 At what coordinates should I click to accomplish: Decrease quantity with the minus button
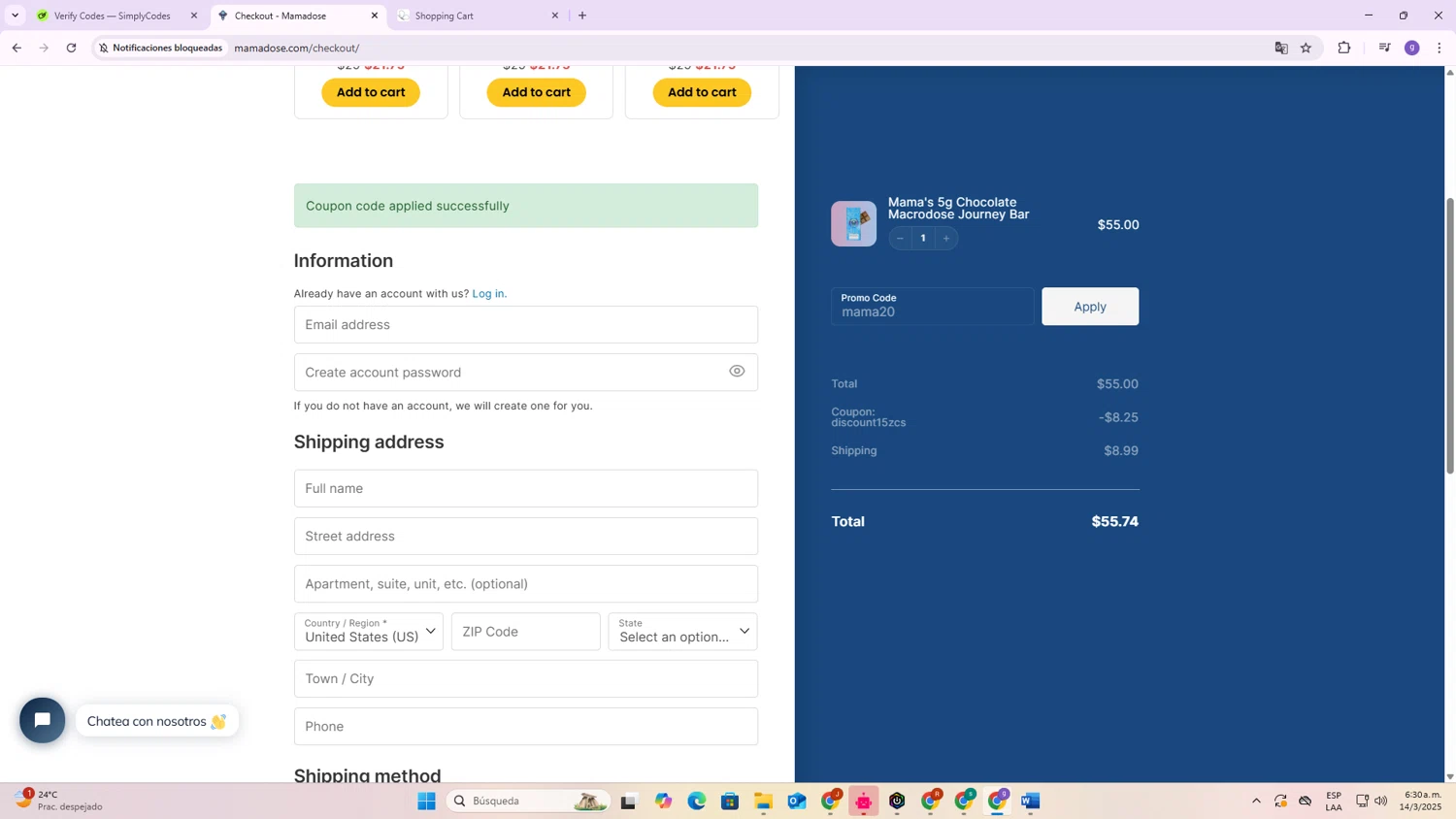[900, 238]
